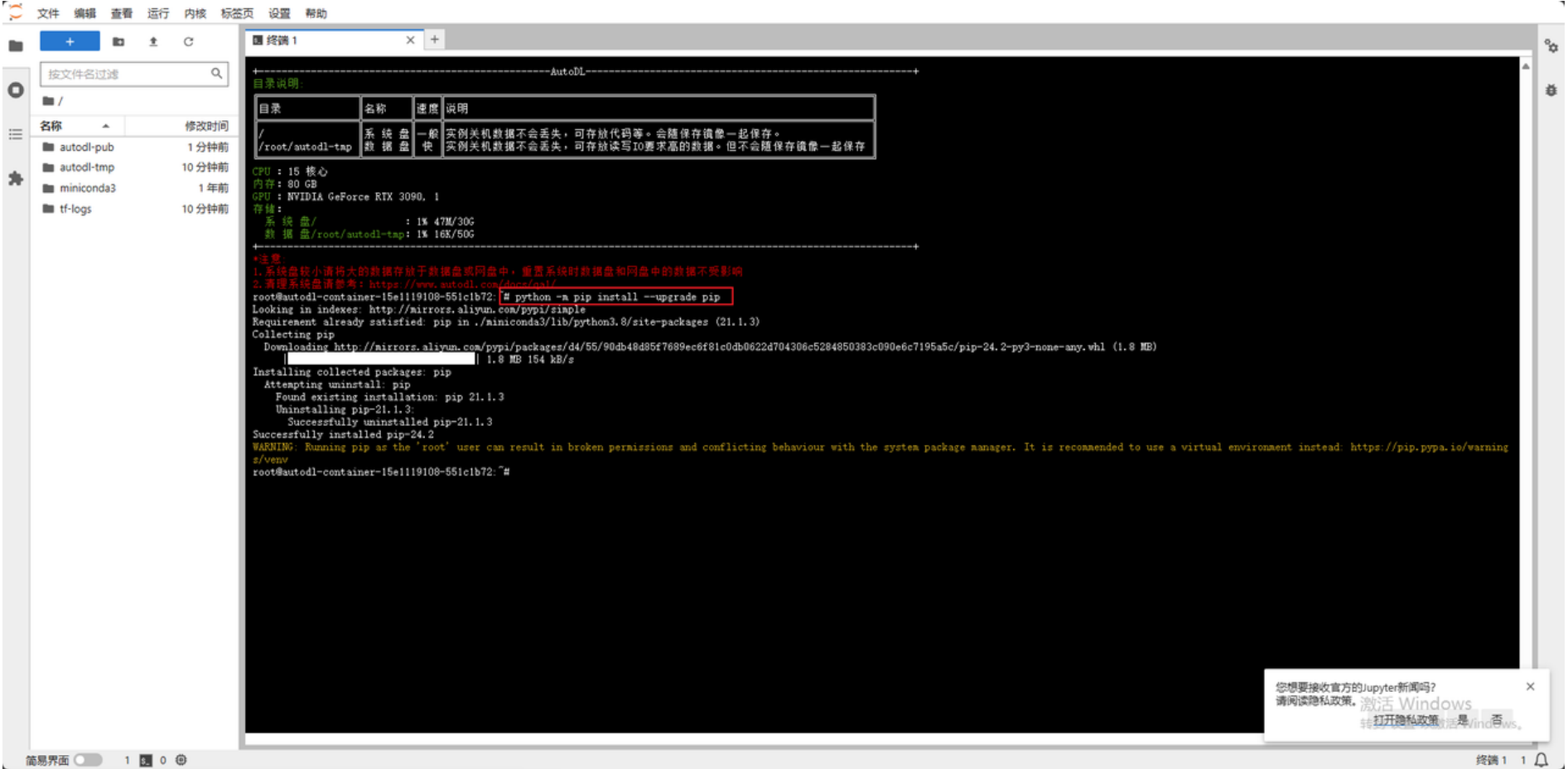The image size is (1568, 769).
Task: Select the autodl-pub folder
Action: click(136, 147)
